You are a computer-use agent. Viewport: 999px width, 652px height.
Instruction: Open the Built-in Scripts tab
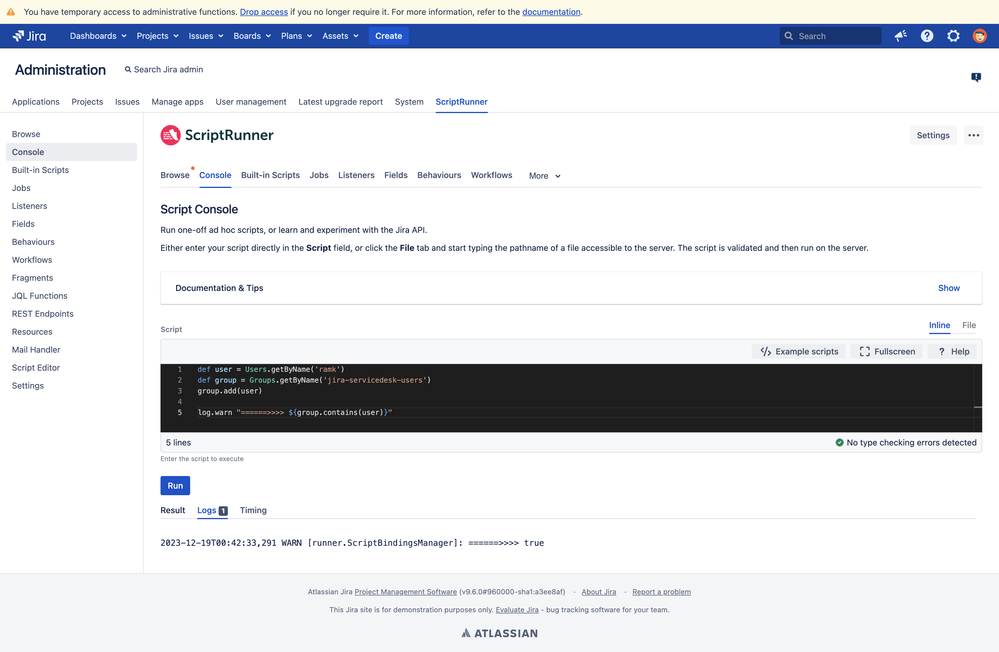[270, 175]
